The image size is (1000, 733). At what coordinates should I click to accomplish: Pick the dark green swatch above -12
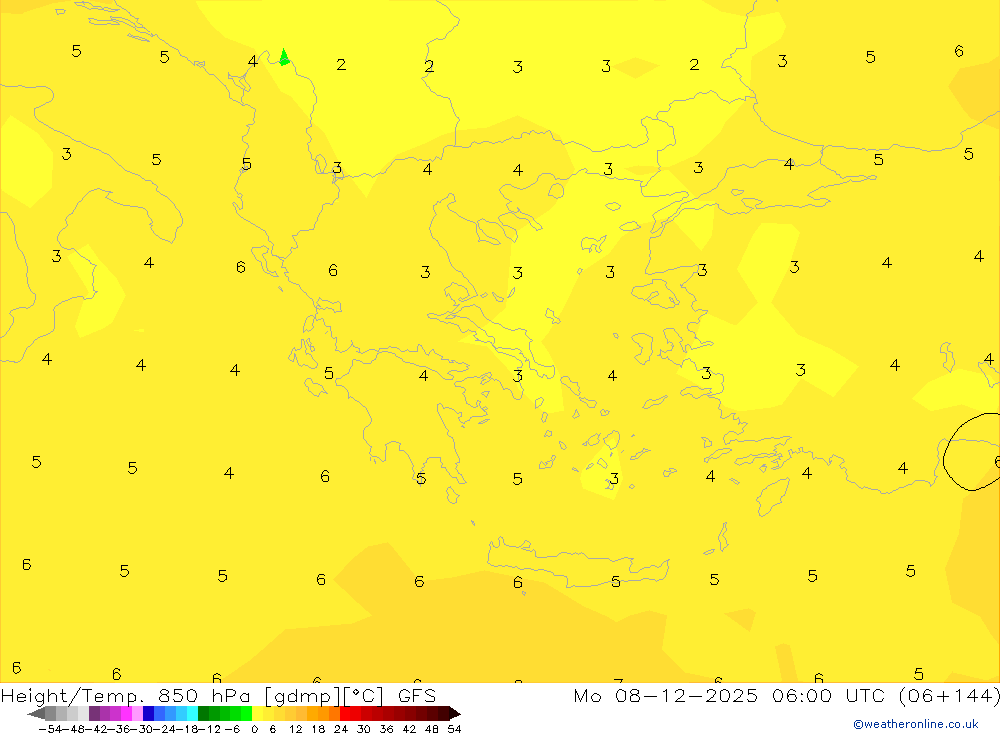(203, 713)
